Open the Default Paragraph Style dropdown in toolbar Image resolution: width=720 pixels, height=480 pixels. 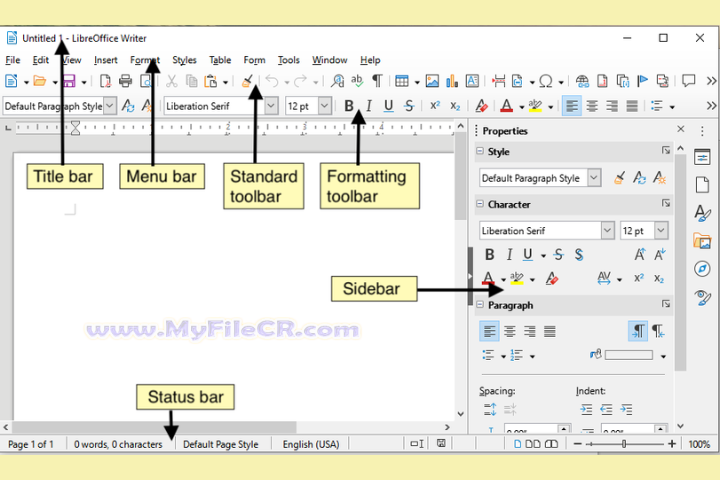pos(110,106)
